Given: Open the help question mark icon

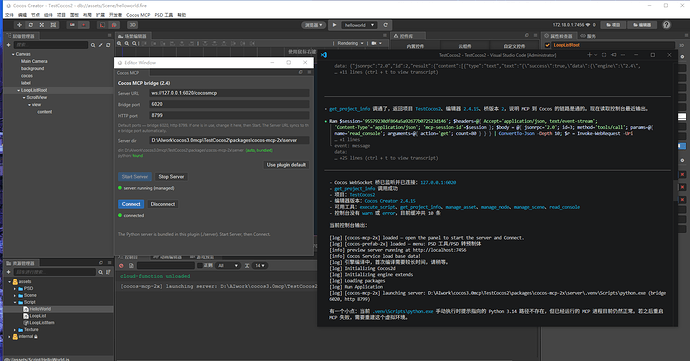Looking at the screenshot, I should (667, 25).
